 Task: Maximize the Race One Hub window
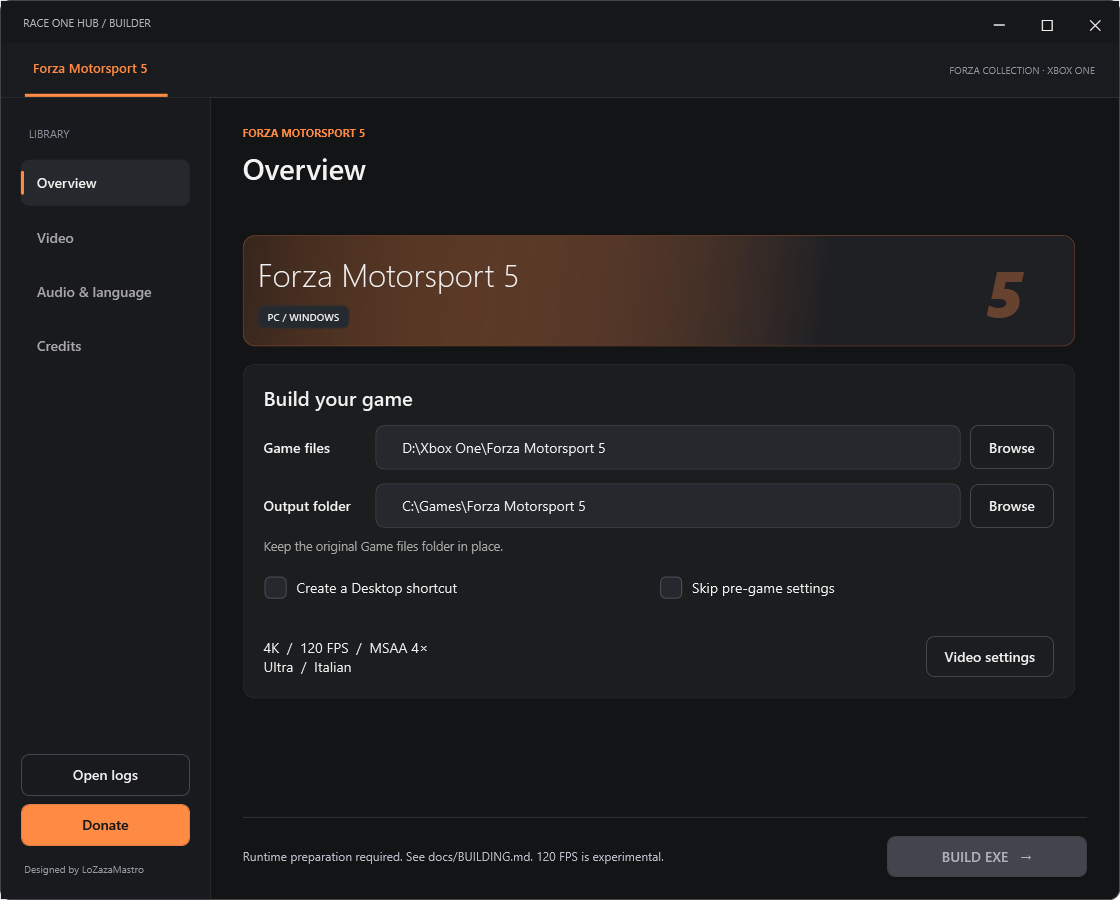tap(1047, 25)
